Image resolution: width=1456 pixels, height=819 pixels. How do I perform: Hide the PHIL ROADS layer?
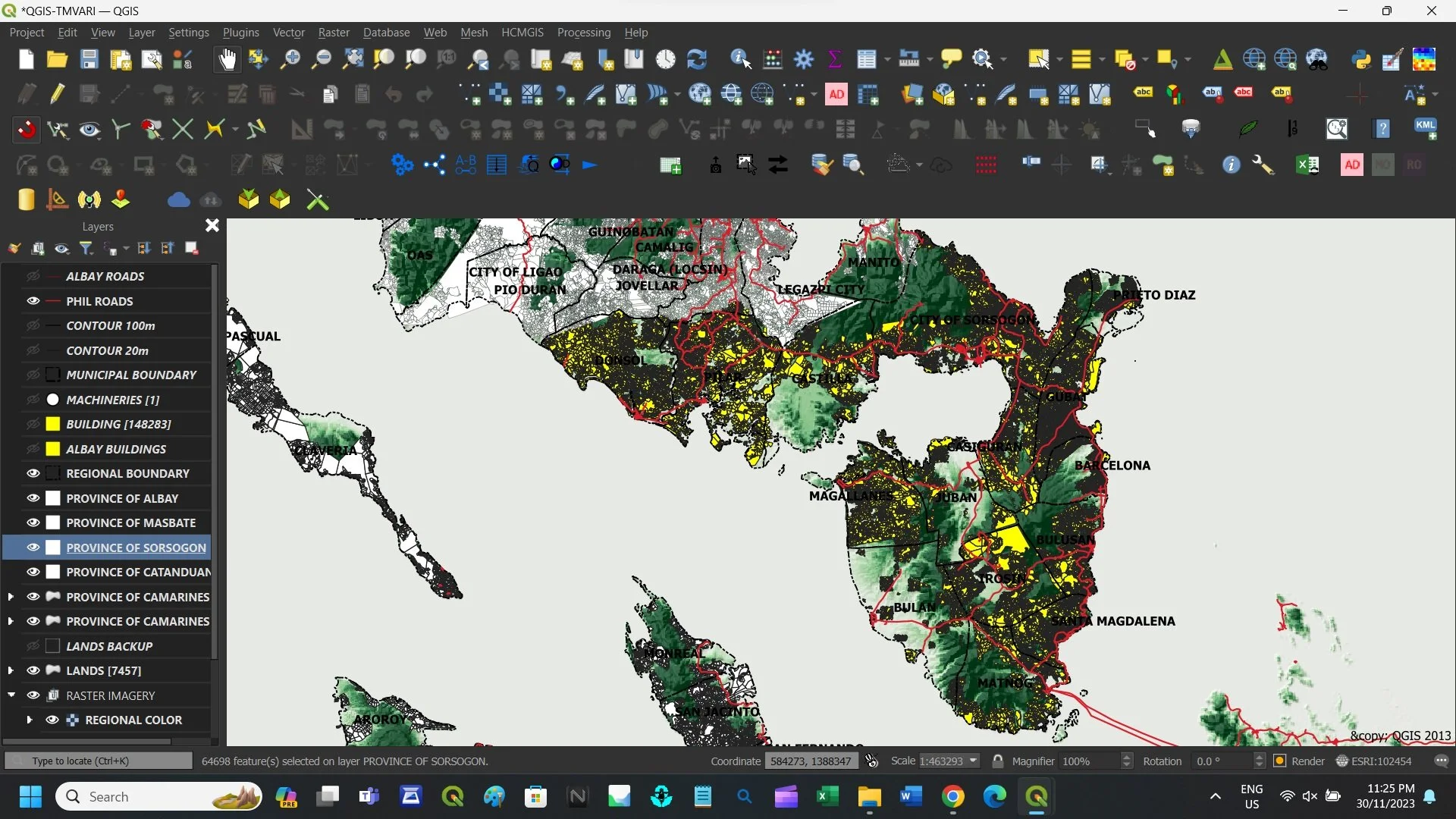(x=33, y=301)
